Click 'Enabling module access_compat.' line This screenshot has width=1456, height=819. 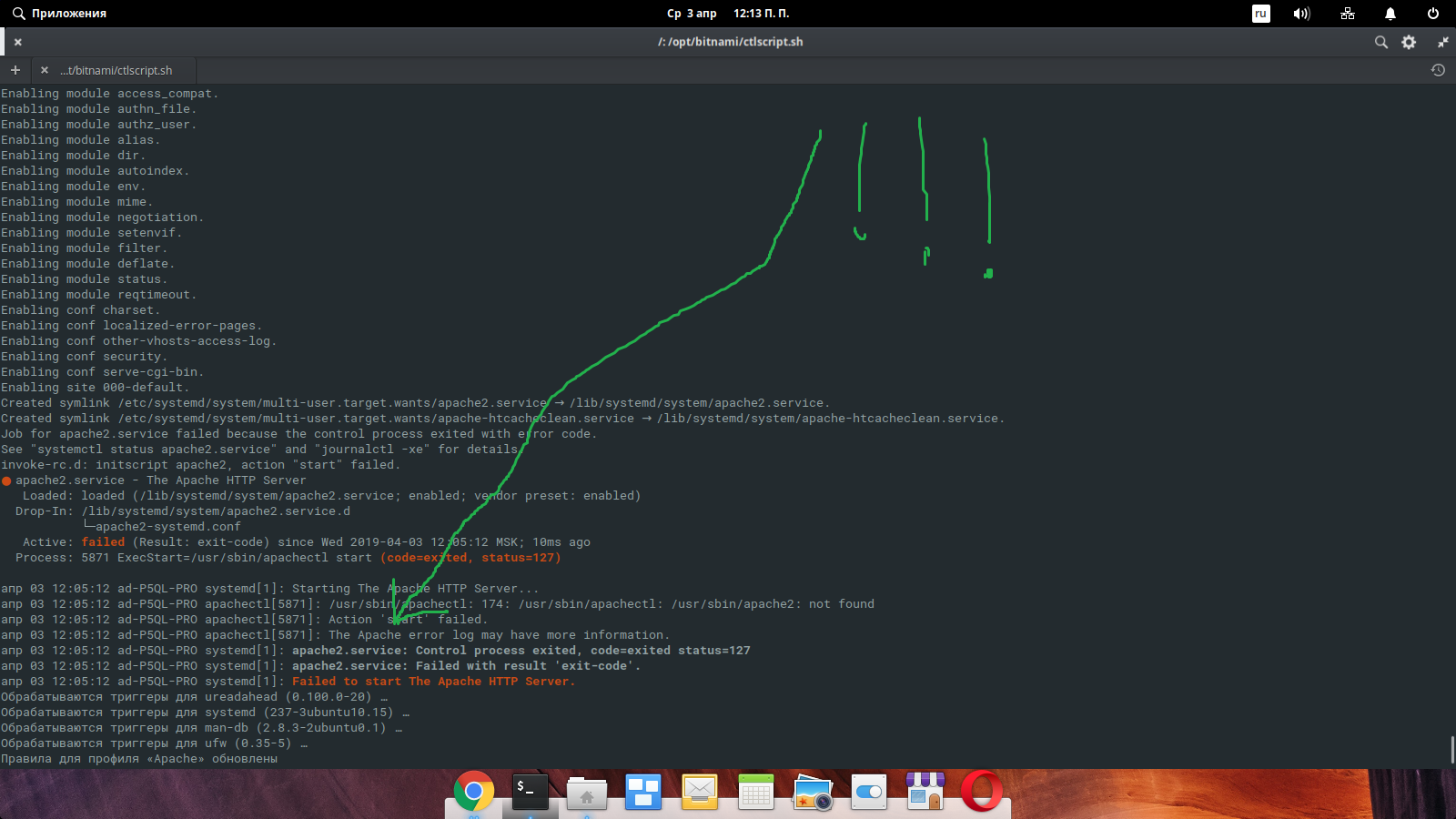tap(109, 94)
